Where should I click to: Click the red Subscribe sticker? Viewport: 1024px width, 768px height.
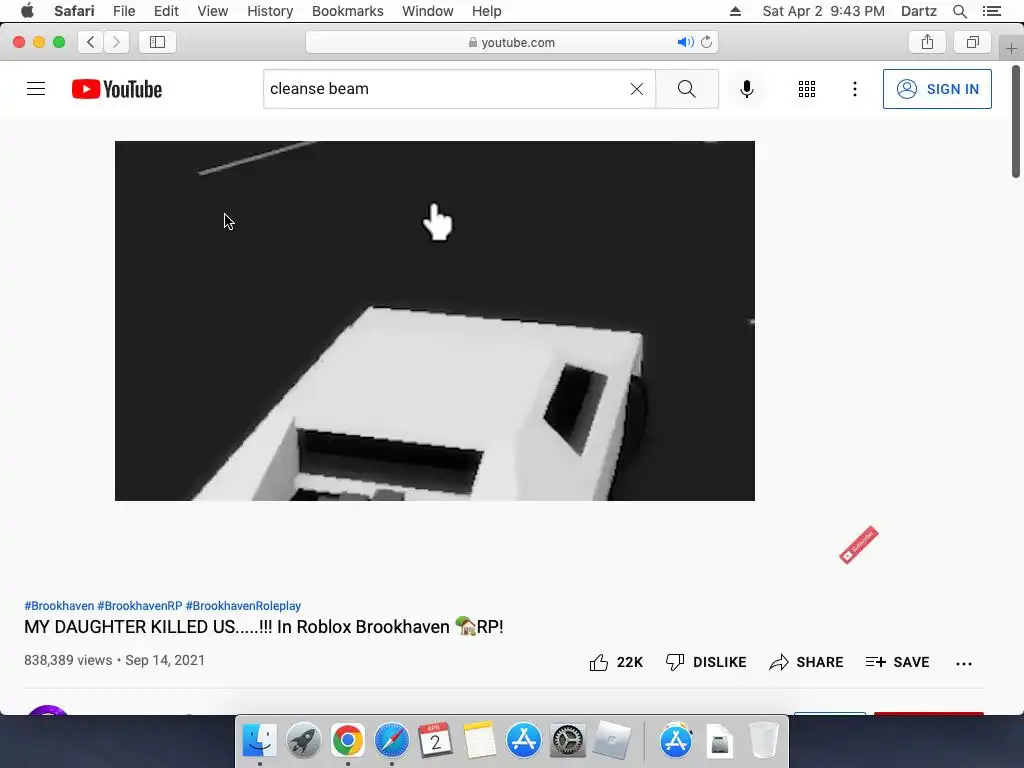point(859,545)
